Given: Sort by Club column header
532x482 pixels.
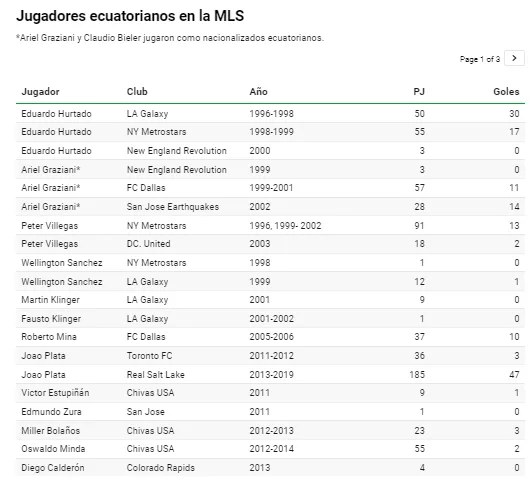Looking at the screenshot, I should [x=137, y=92].
